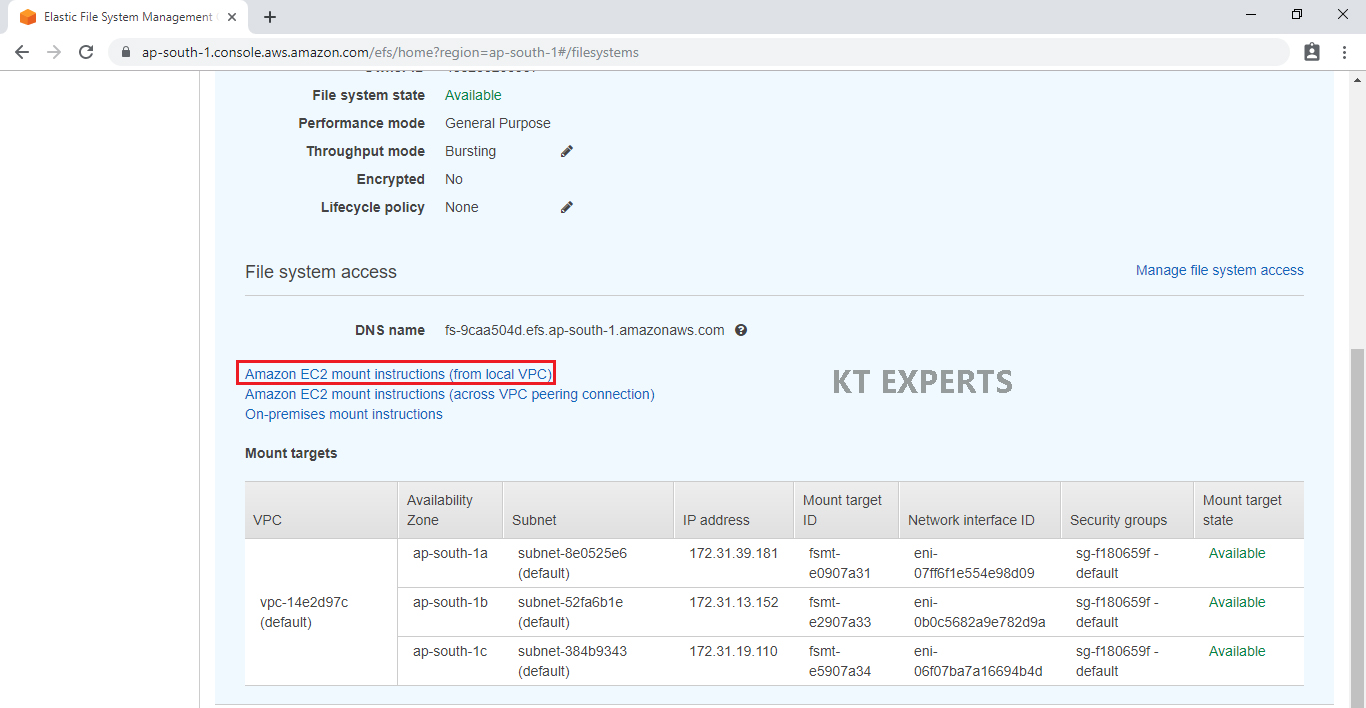The image size is (1366, 708).
Task: Click IP address 172.31.19.110
Action: click(733, 651)
